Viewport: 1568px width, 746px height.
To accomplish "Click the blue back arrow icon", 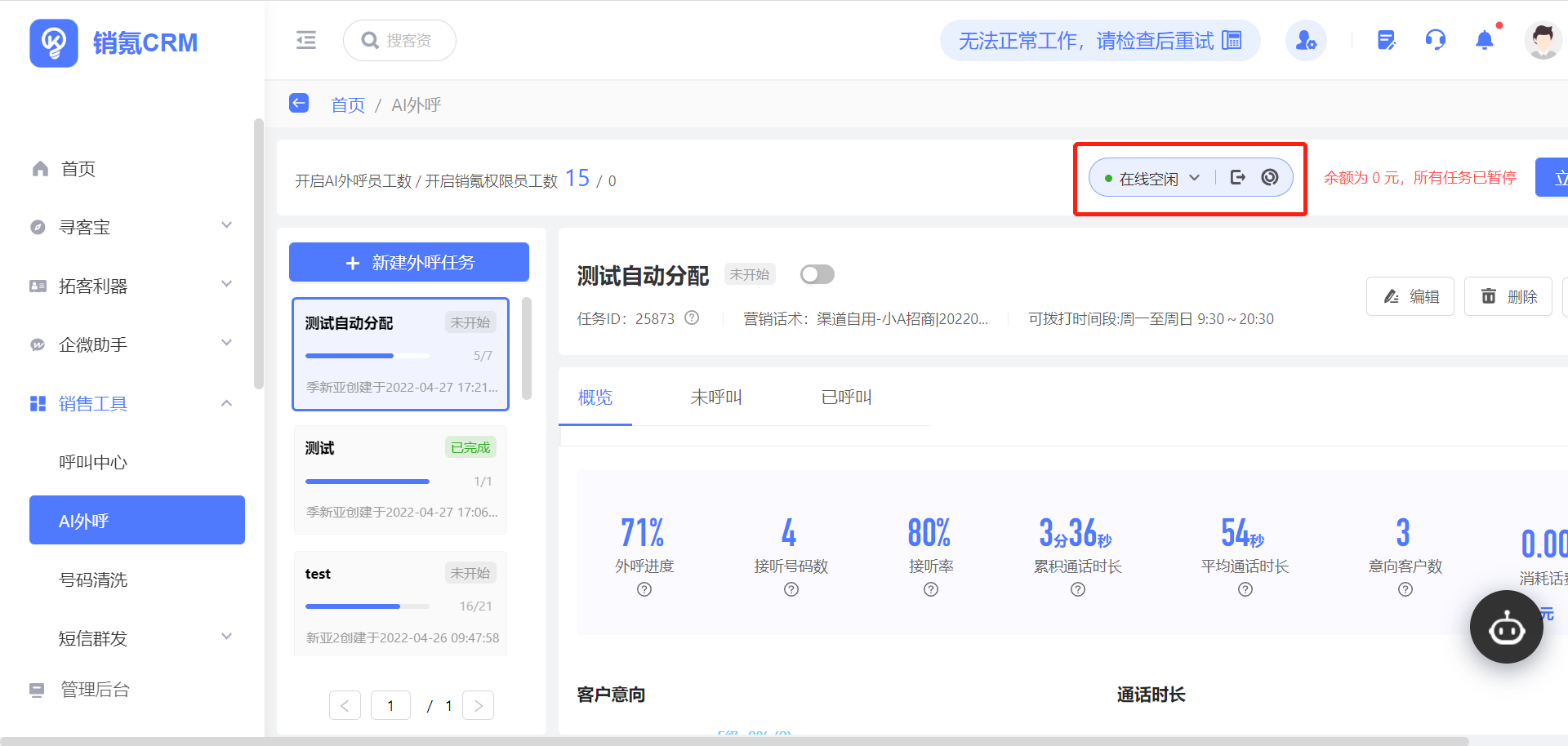I will click(299, 104).
